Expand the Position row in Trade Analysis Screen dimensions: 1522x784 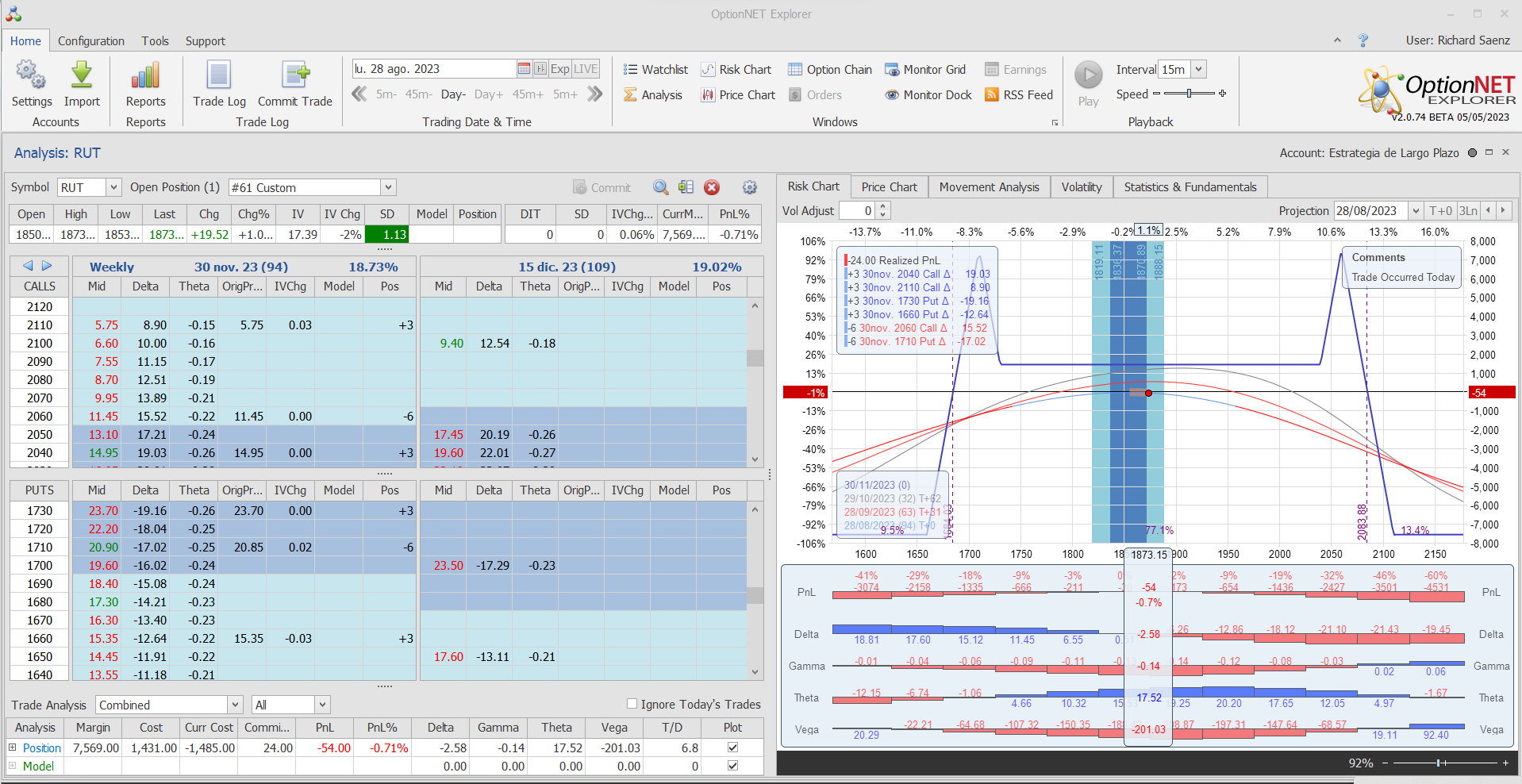pyautogui.click(x=13, y=747)
